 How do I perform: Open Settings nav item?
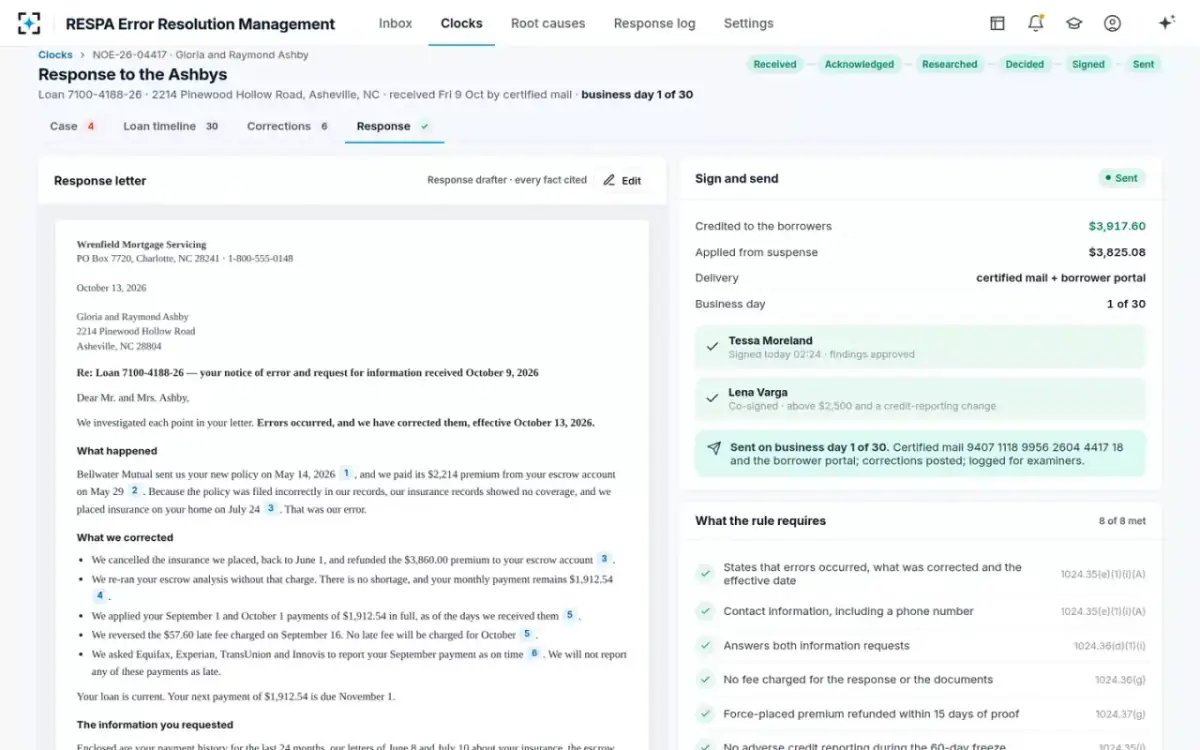(x=748, y=23)
